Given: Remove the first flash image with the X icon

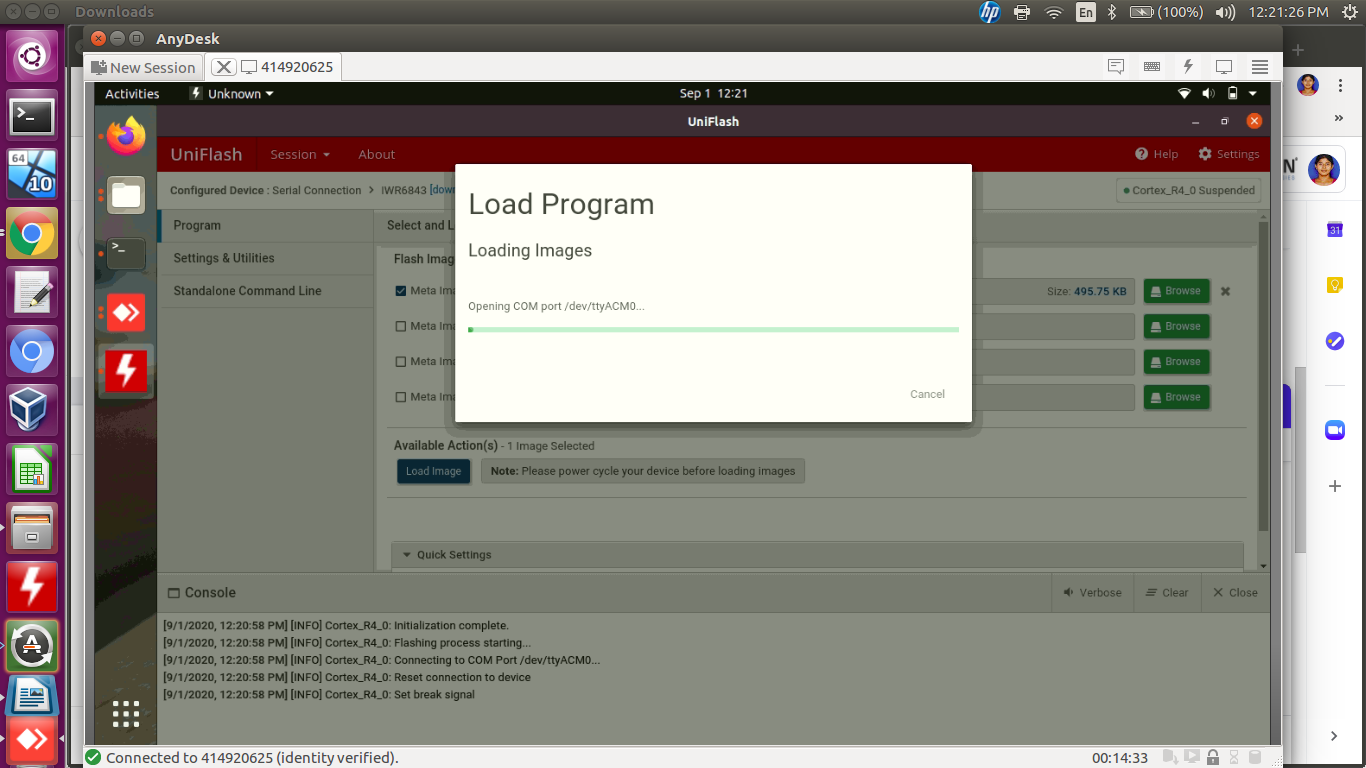Looking at the screenshot, I should [1225, 291].
